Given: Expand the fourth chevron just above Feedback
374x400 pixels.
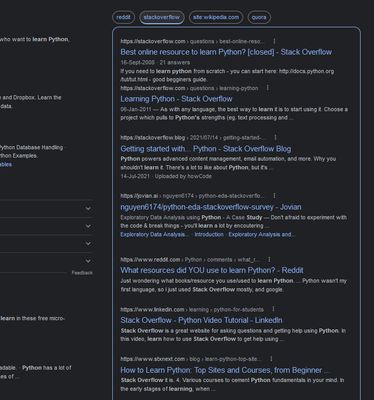Looking at the screenshot, I should (x=88, y=261).
